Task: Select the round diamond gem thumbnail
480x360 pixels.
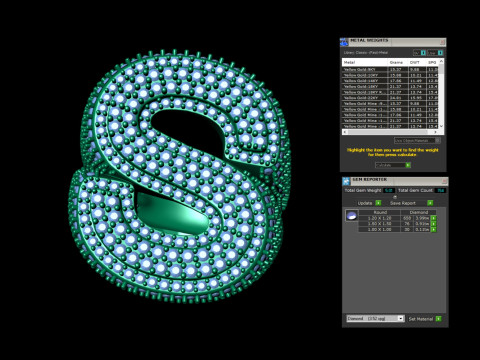Action: pos(352,216)
